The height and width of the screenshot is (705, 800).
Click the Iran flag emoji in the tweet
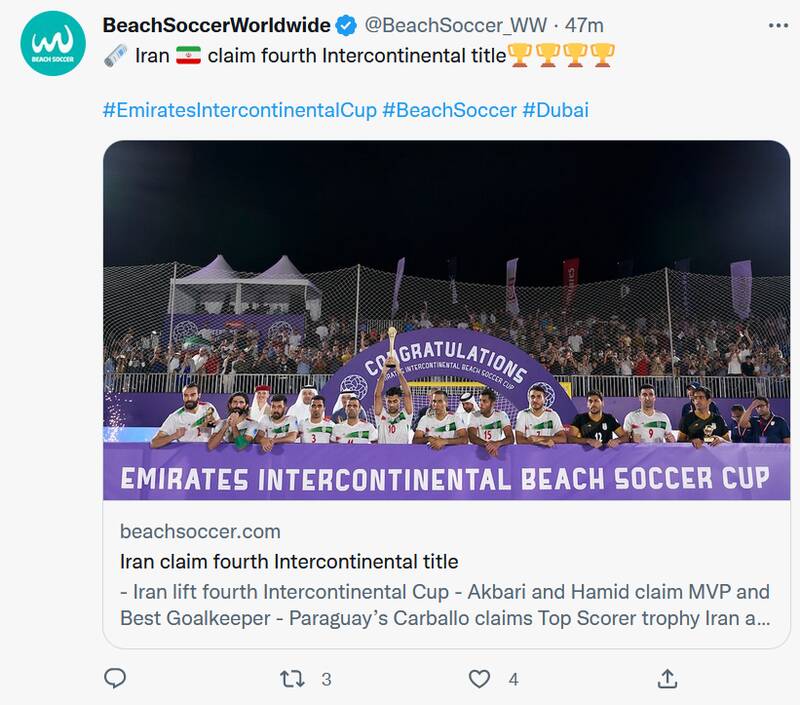click(x=188, y=56)
